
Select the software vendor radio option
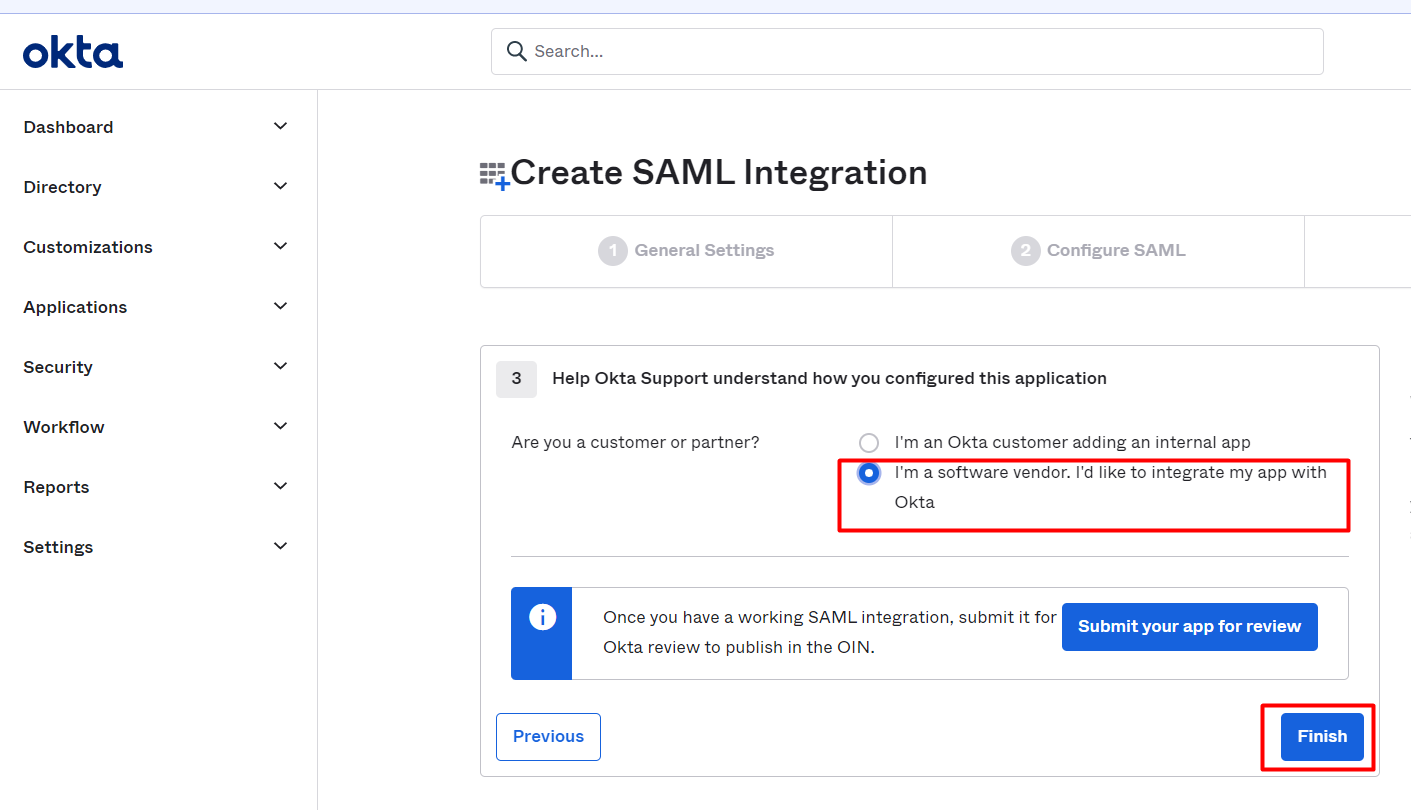coord(869,473)
